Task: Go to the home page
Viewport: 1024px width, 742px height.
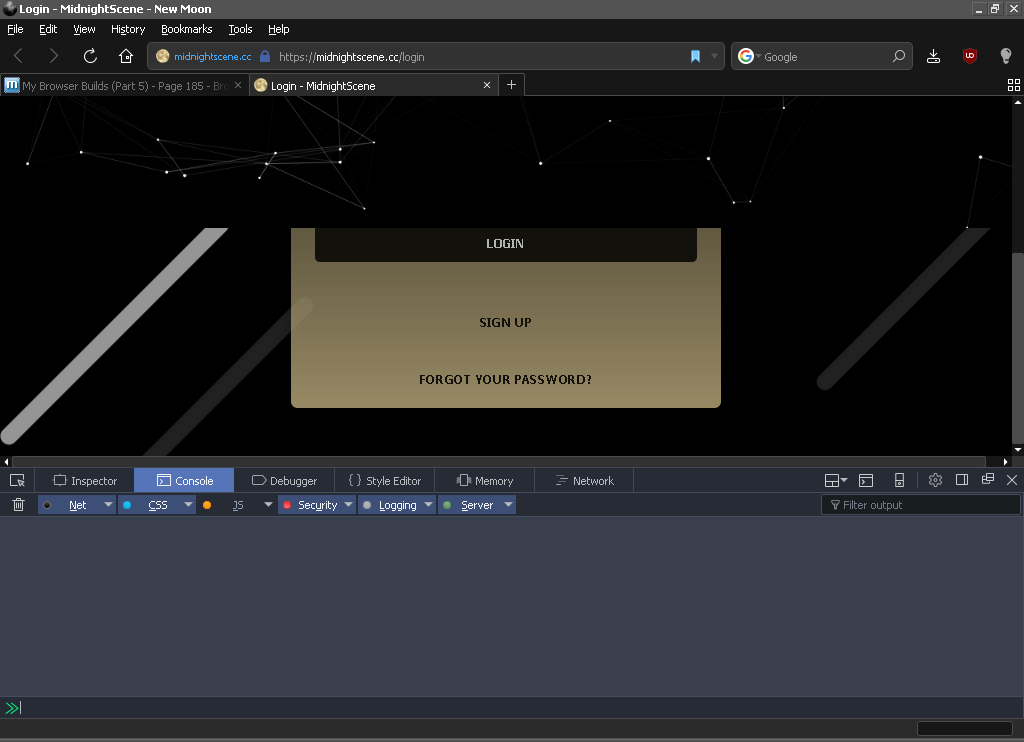Action: (x=126, y=56)
